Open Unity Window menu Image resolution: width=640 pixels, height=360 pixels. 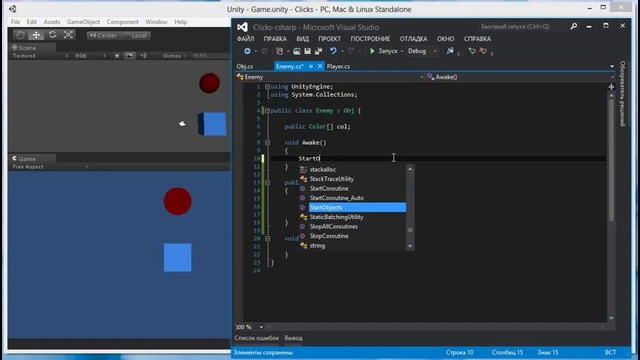(156, 22)
